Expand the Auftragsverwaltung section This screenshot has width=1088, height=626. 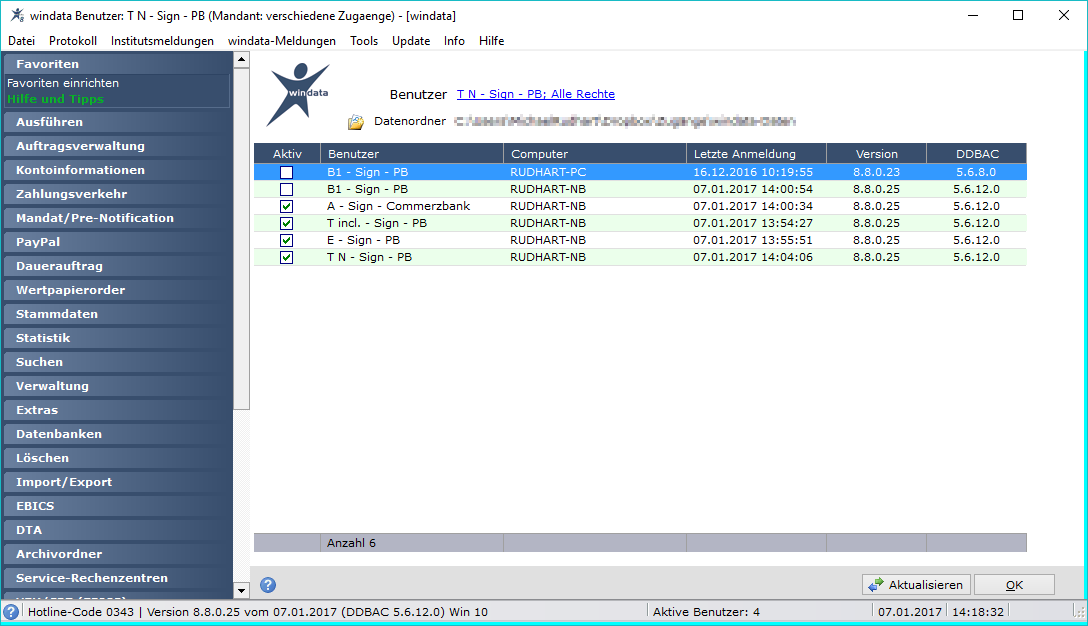coord(118,146)
